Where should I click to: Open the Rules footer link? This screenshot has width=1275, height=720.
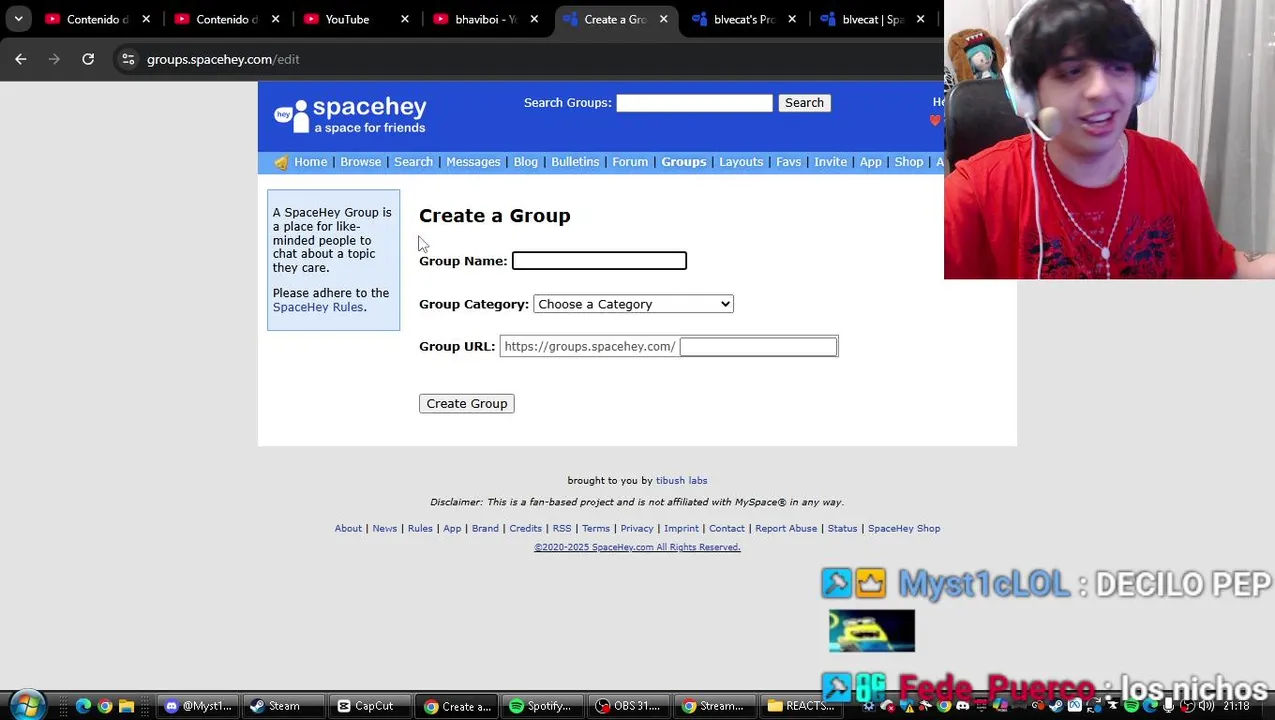point(420,529)
